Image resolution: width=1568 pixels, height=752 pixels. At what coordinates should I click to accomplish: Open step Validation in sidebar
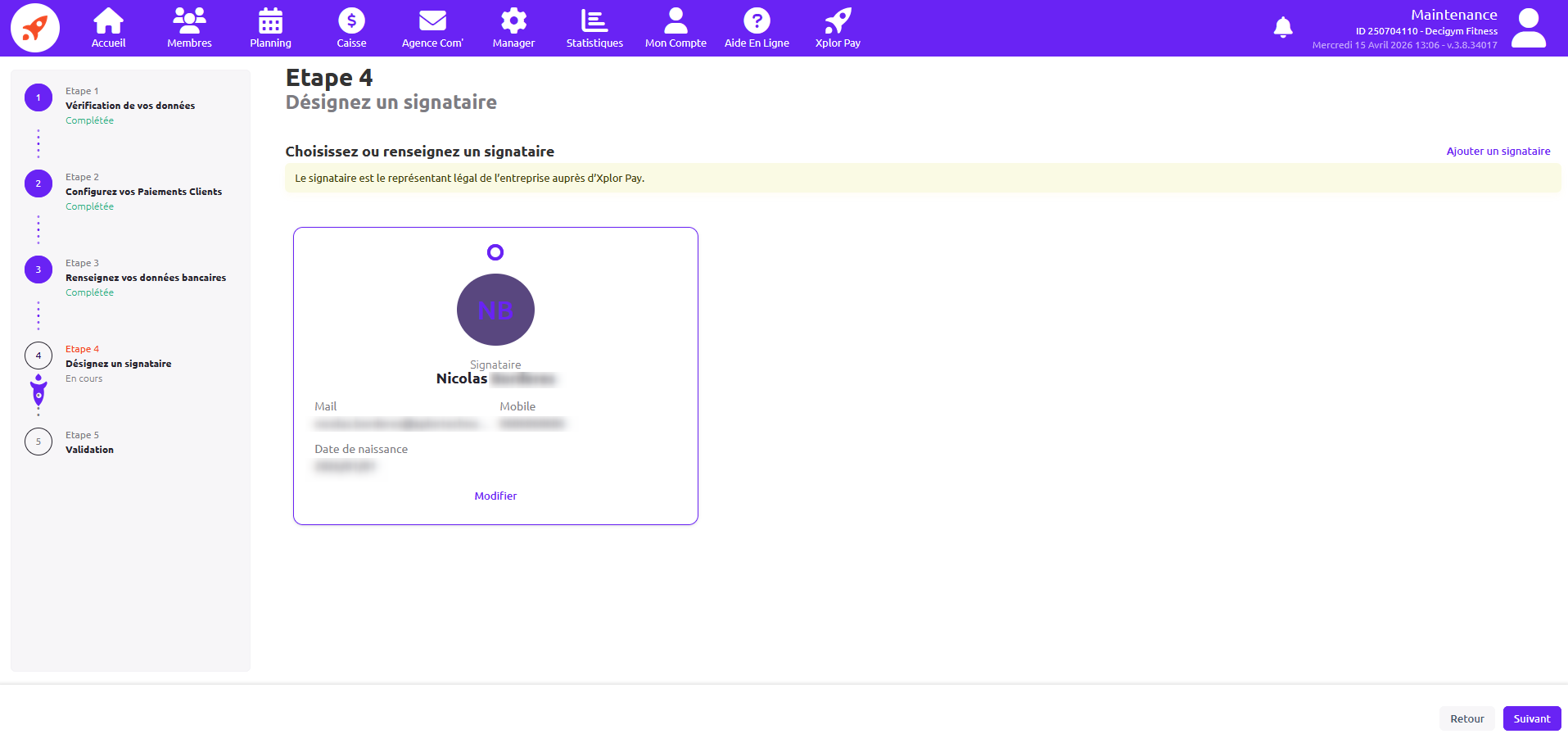click(89, 450)
